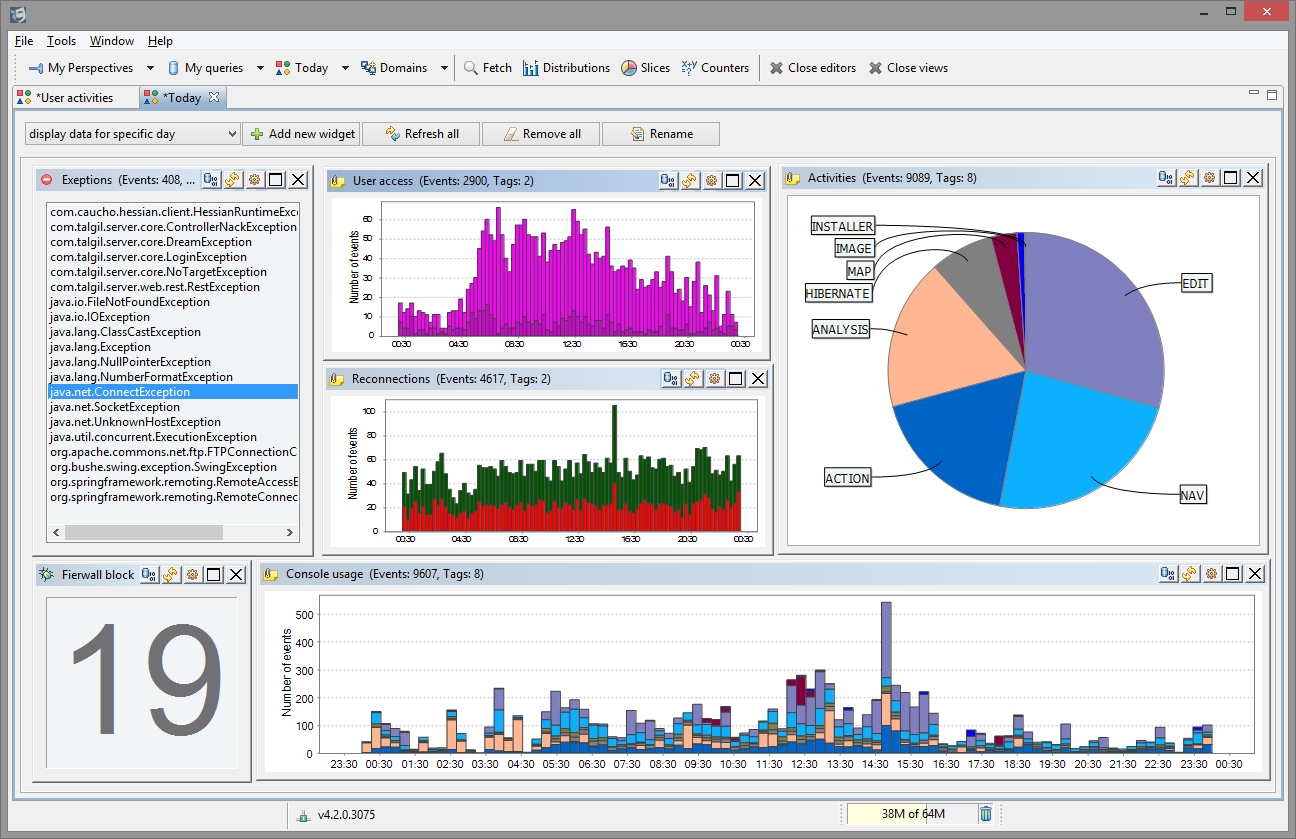Open the File menu
Viewport: 1296px width, 839px height.
coord(24,41)
